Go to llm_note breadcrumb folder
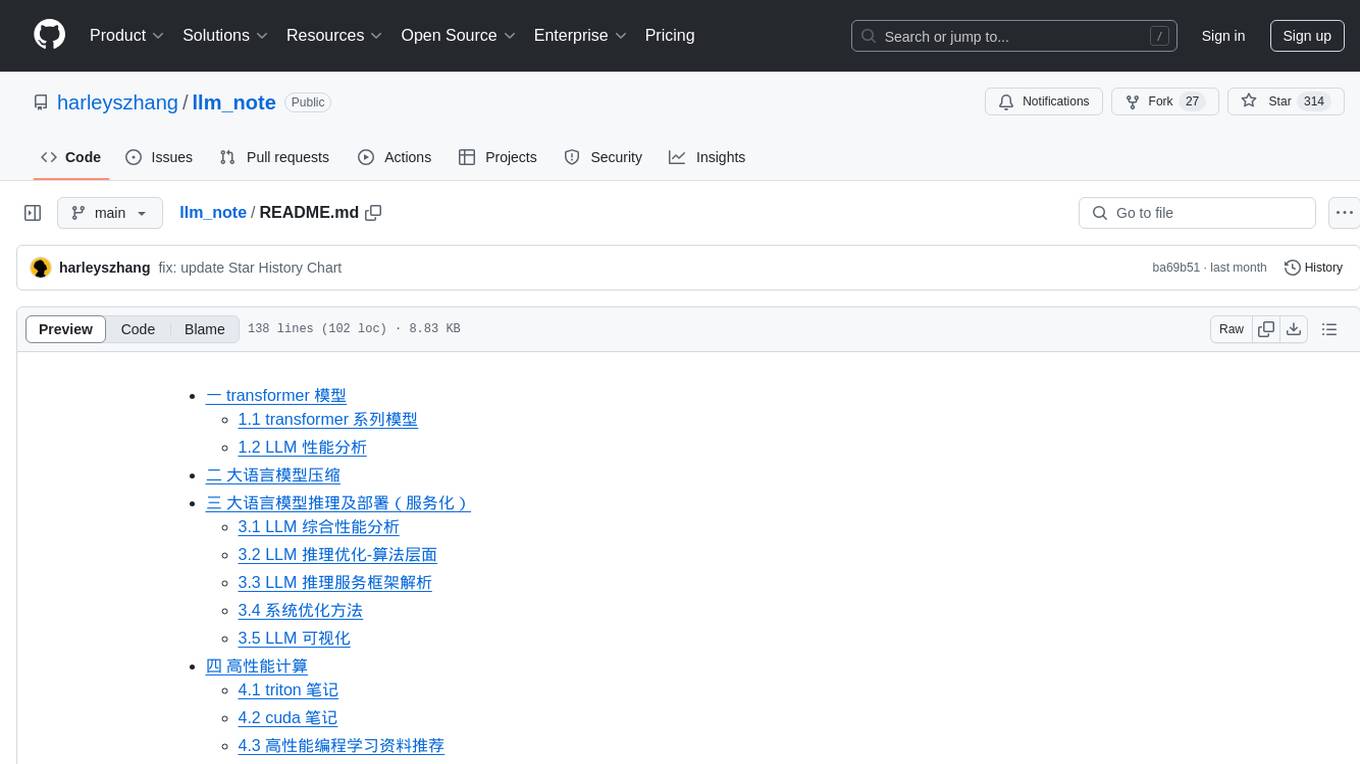 (x=213, y=213)
